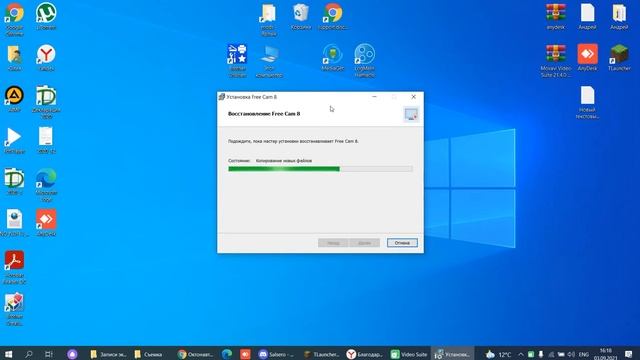This screenshot has width=640, height=360.
Task: Select the anydesk WinRAR archive icon
Action: pyautogui.click(x=556, y=16)
